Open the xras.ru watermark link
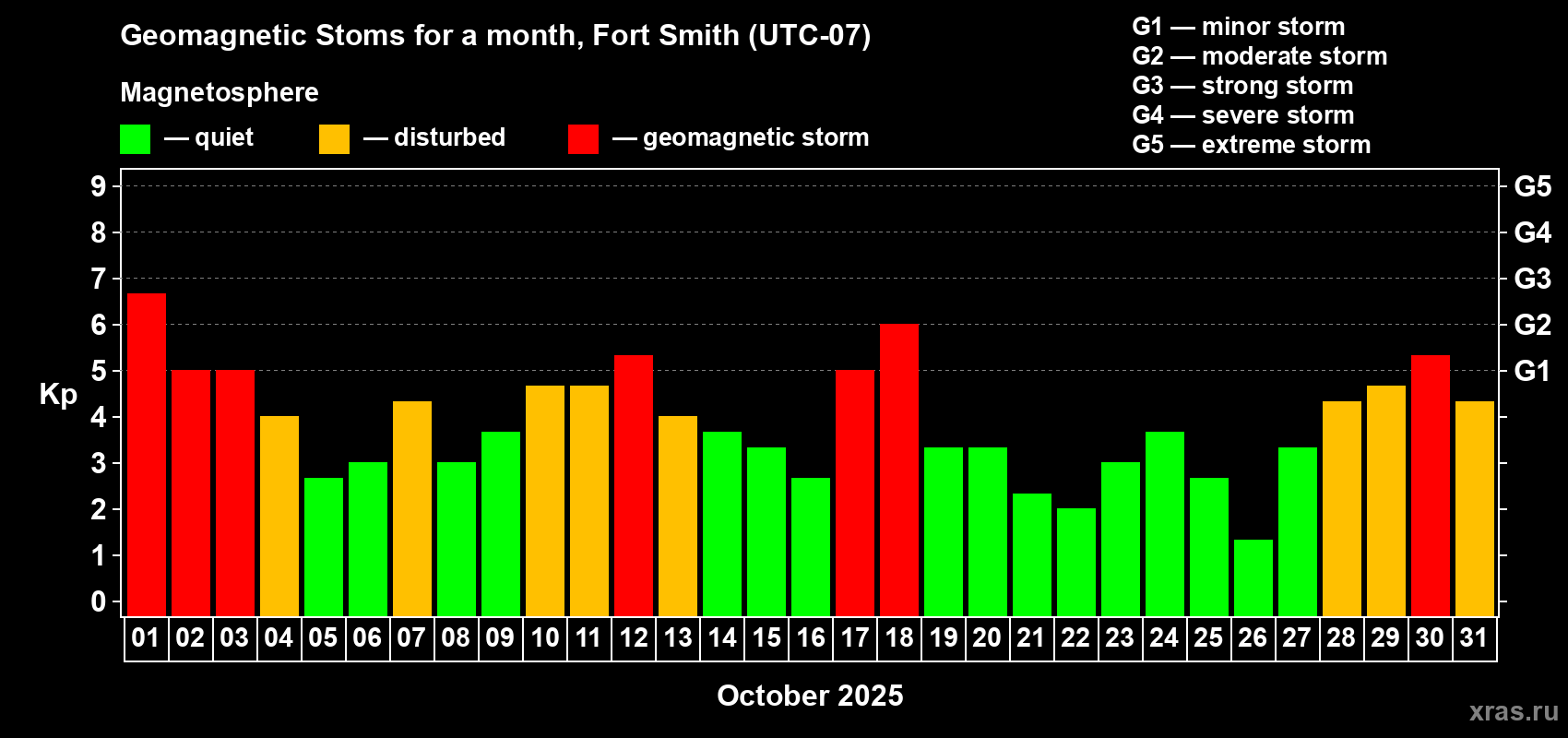This screenshot has height=738, width=1568. [1513, 711]
